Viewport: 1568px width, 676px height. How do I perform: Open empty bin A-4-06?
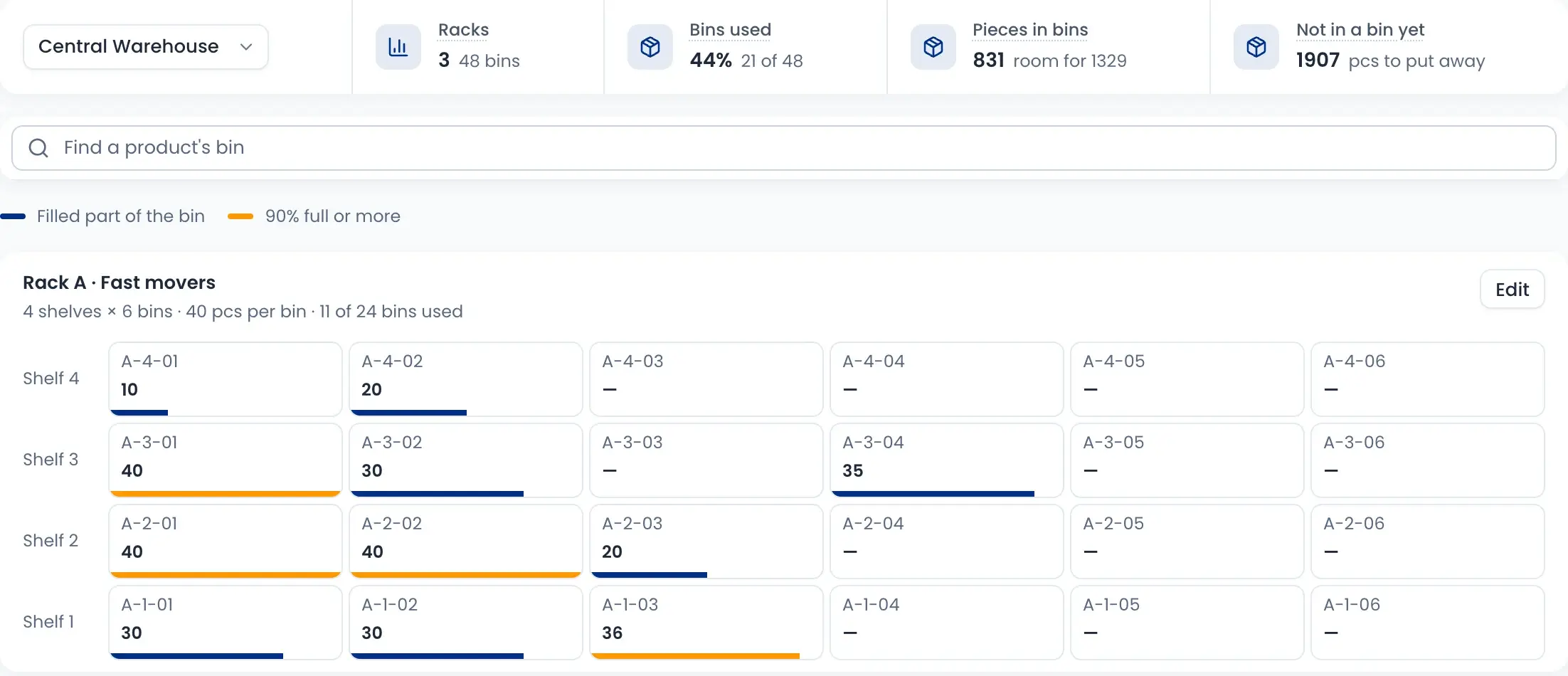coord(1428,379)
